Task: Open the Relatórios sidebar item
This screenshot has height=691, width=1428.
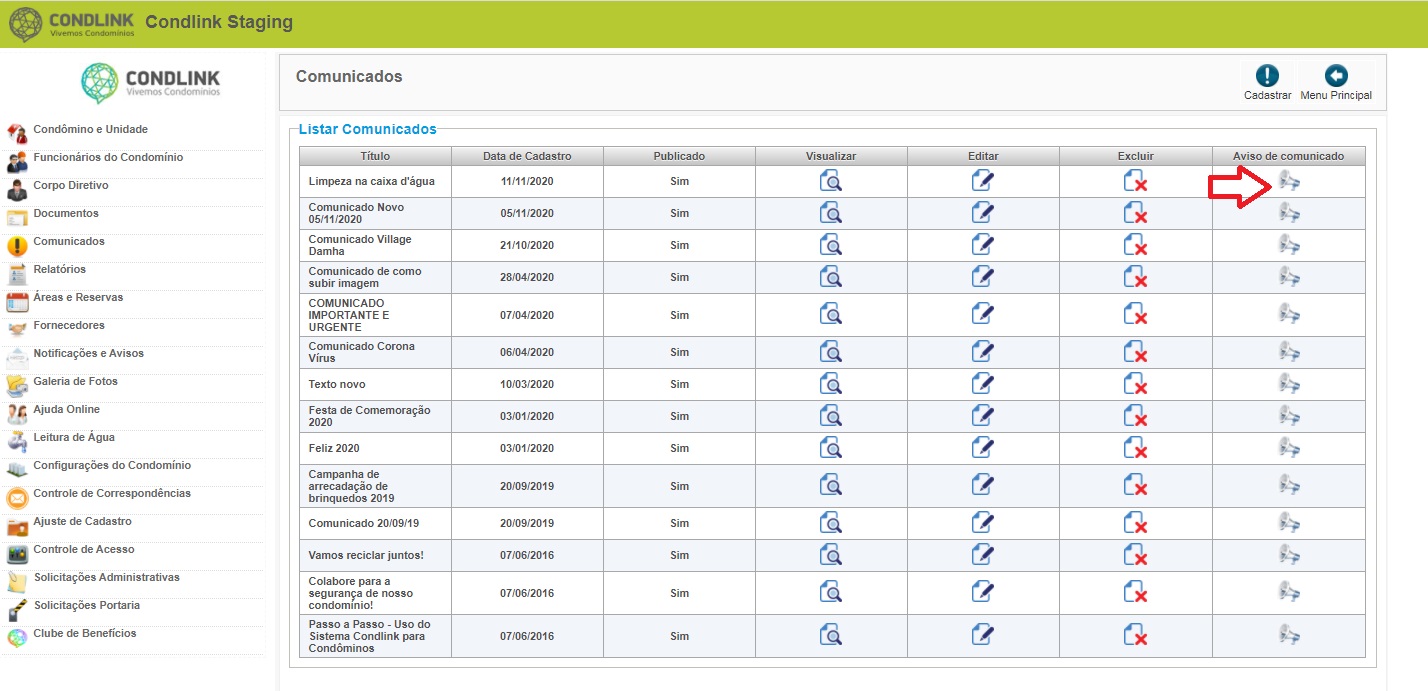Action: (59, 269)
